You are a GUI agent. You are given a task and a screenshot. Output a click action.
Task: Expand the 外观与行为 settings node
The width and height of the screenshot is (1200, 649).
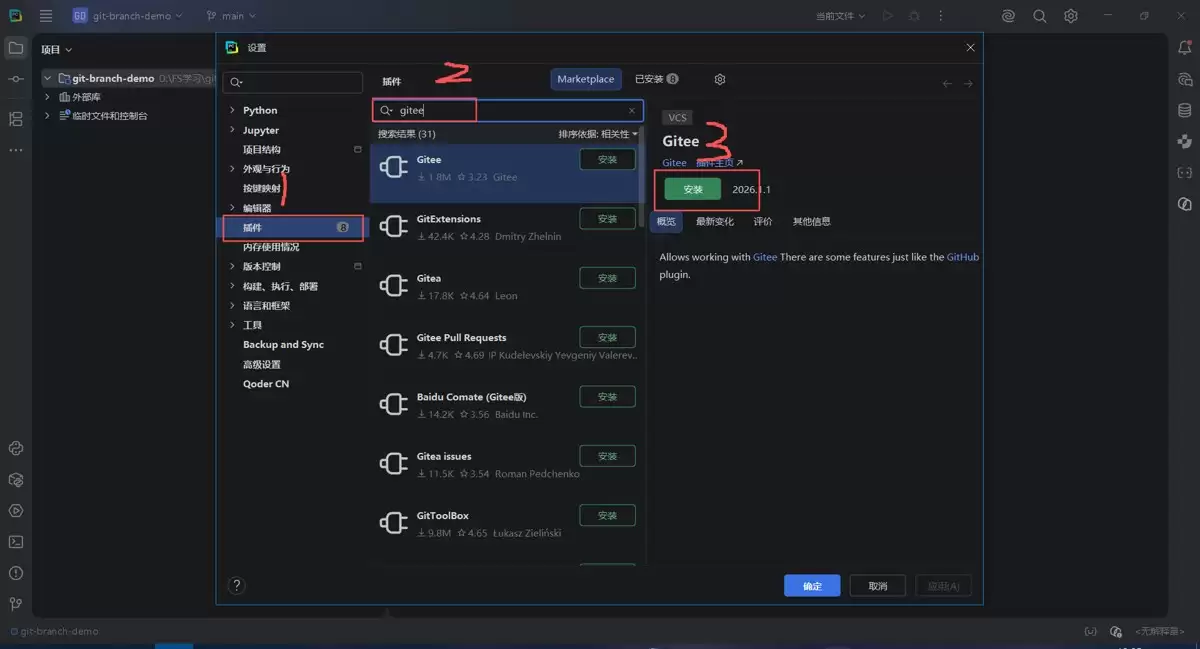click(x=232, y=169)
